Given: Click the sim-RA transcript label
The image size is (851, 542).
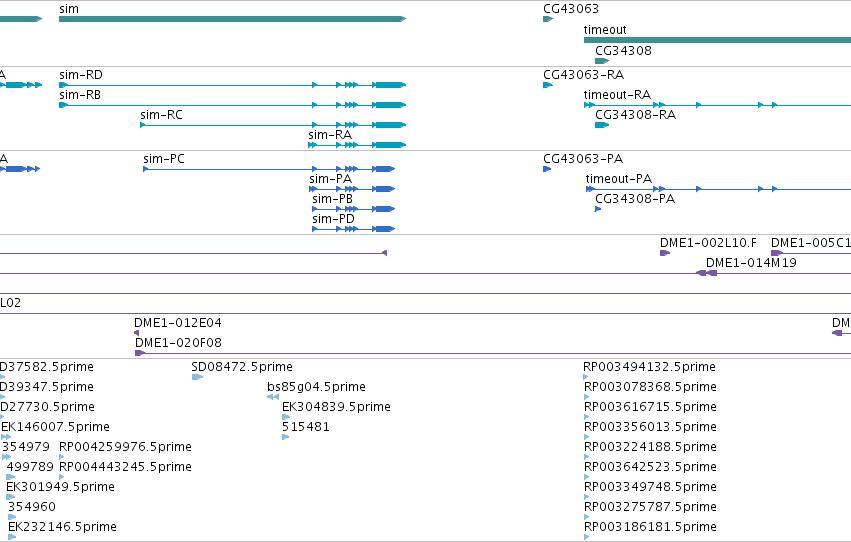Looking at the screenshot, I should coord(330,135).
